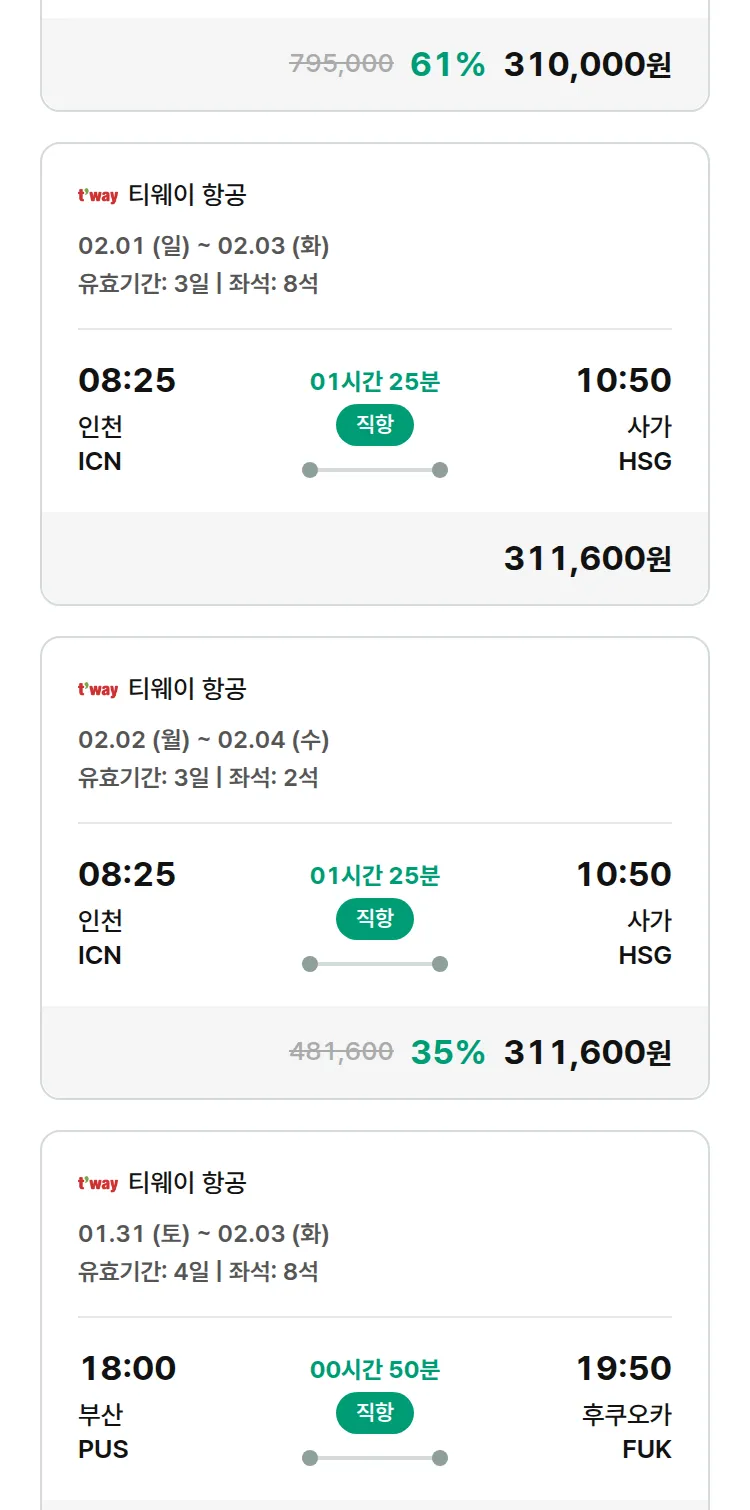Click the 18:00 부산 PUS departure
750x1510 pixels.
tap(127, 1405)
